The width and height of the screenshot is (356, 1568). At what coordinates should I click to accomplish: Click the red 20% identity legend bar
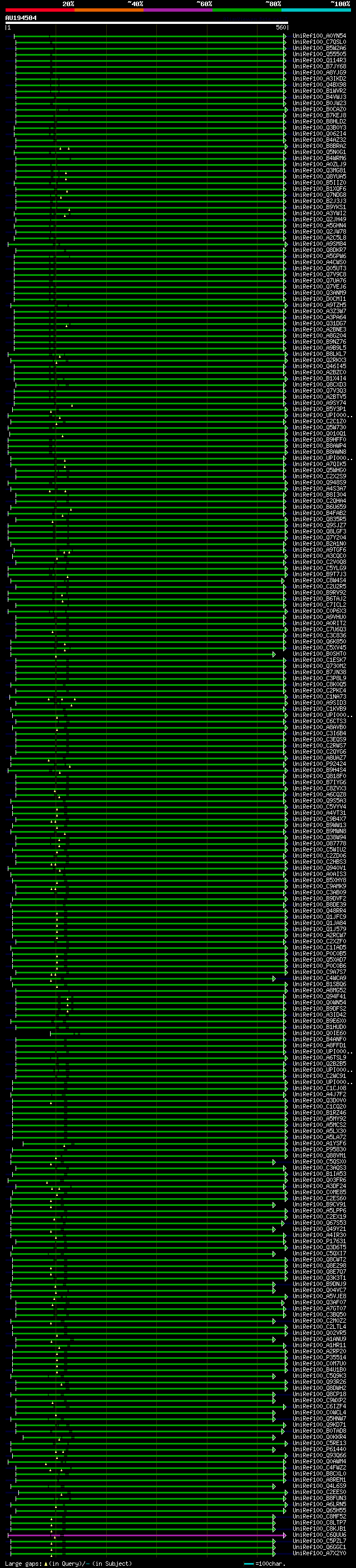coord(39,10)
